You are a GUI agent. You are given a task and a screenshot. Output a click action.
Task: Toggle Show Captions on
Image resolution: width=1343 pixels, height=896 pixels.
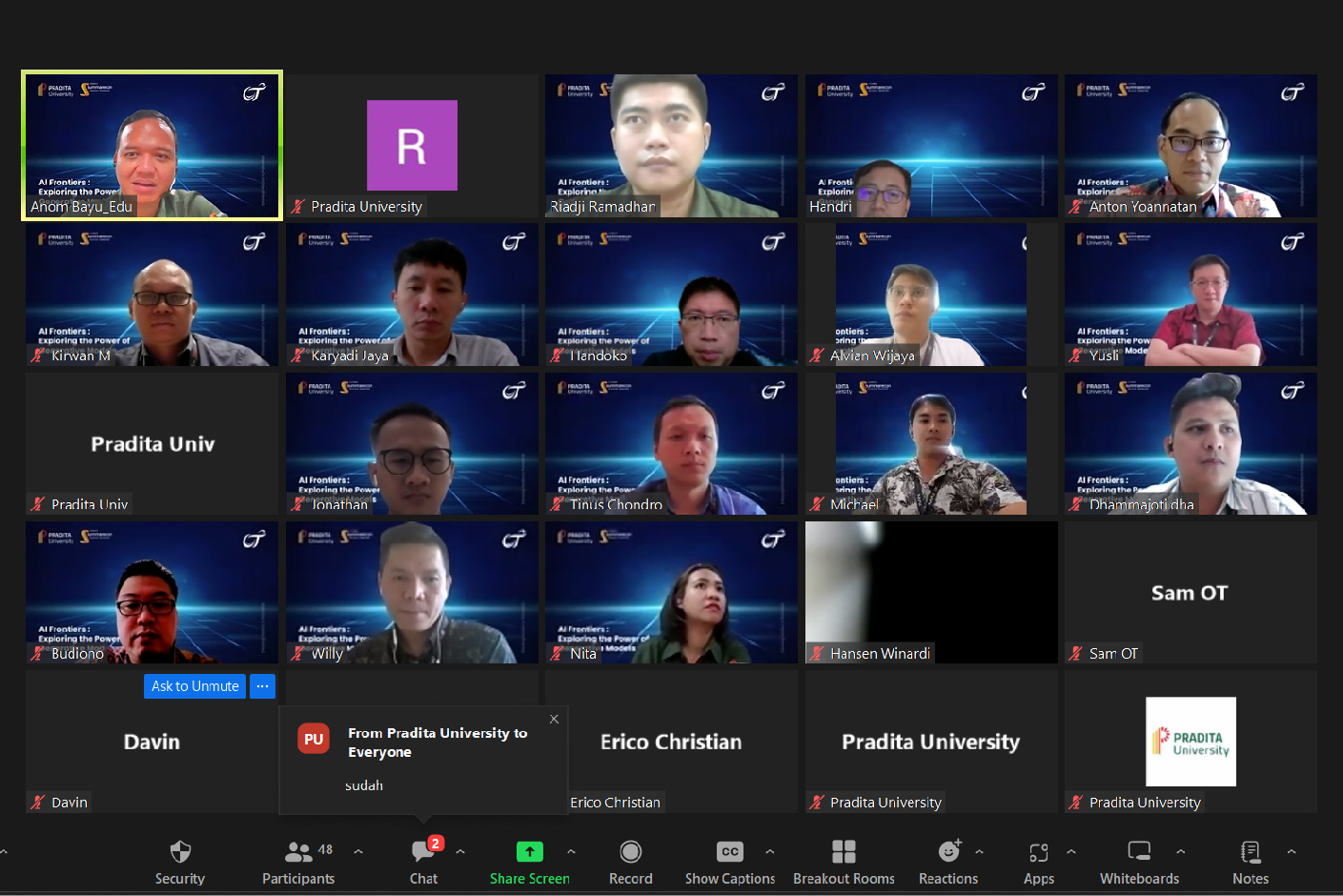729,852
